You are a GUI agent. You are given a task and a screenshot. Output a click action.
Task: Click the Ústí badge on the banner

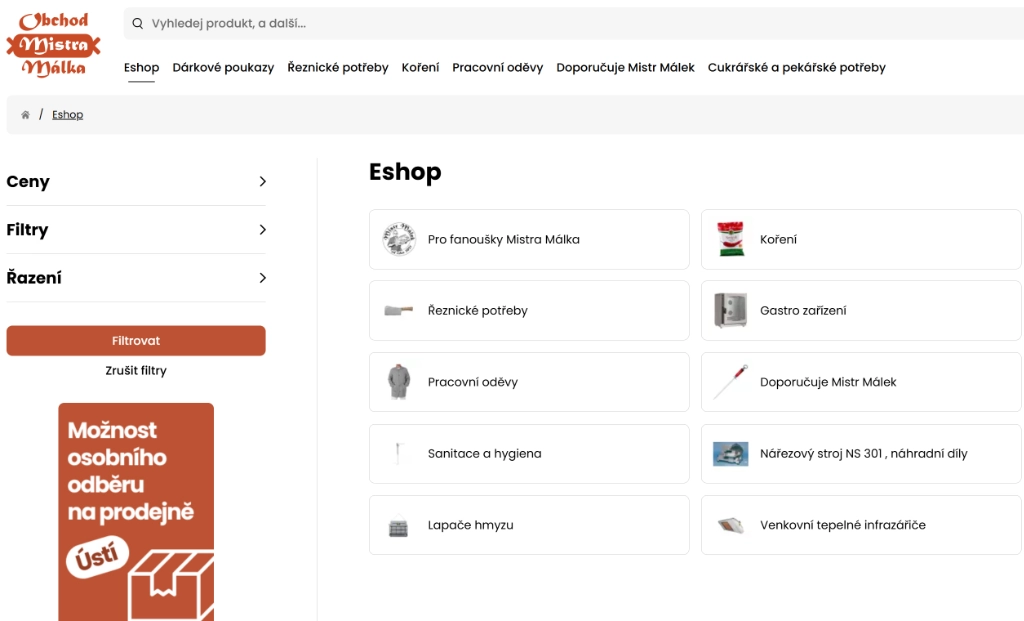[97, 558]
